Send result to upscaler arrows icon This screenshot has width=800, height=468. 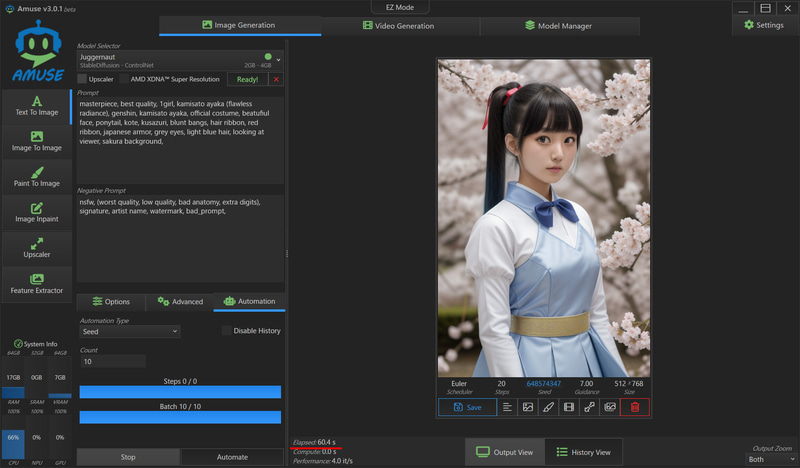[589, 407]
